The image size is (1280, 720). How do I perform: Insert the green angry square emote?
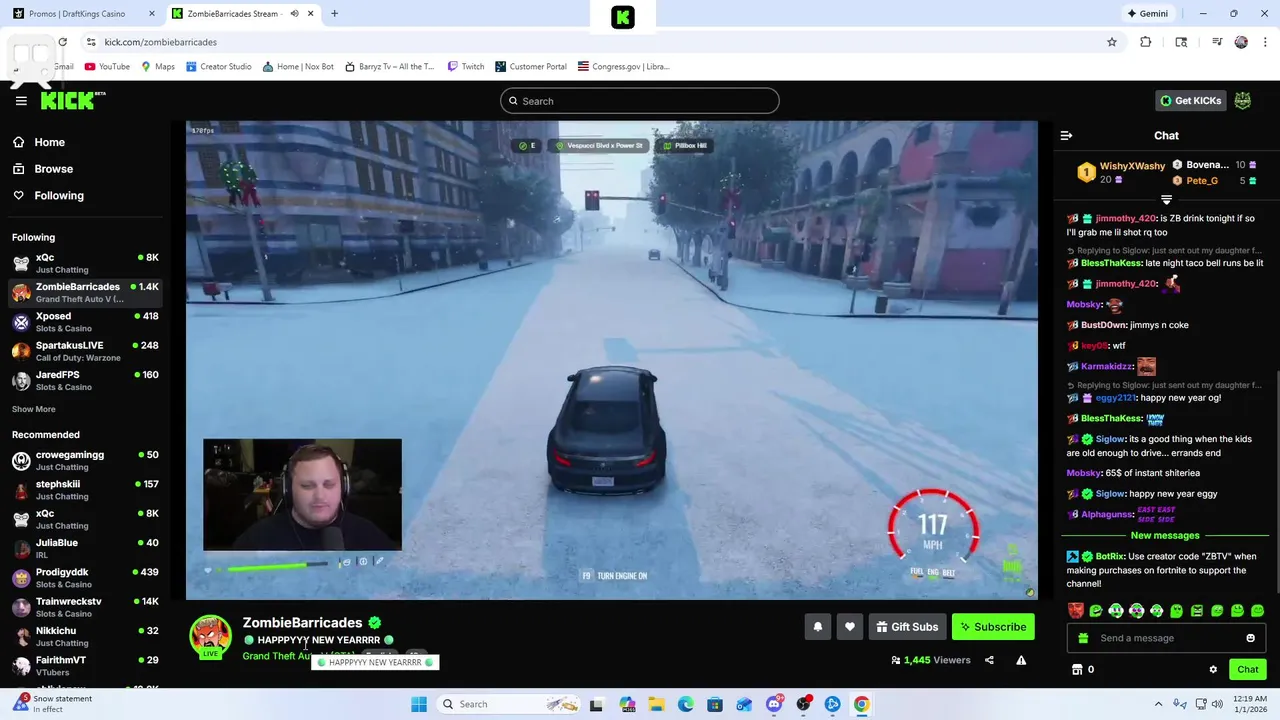(x=1196, y=610)
